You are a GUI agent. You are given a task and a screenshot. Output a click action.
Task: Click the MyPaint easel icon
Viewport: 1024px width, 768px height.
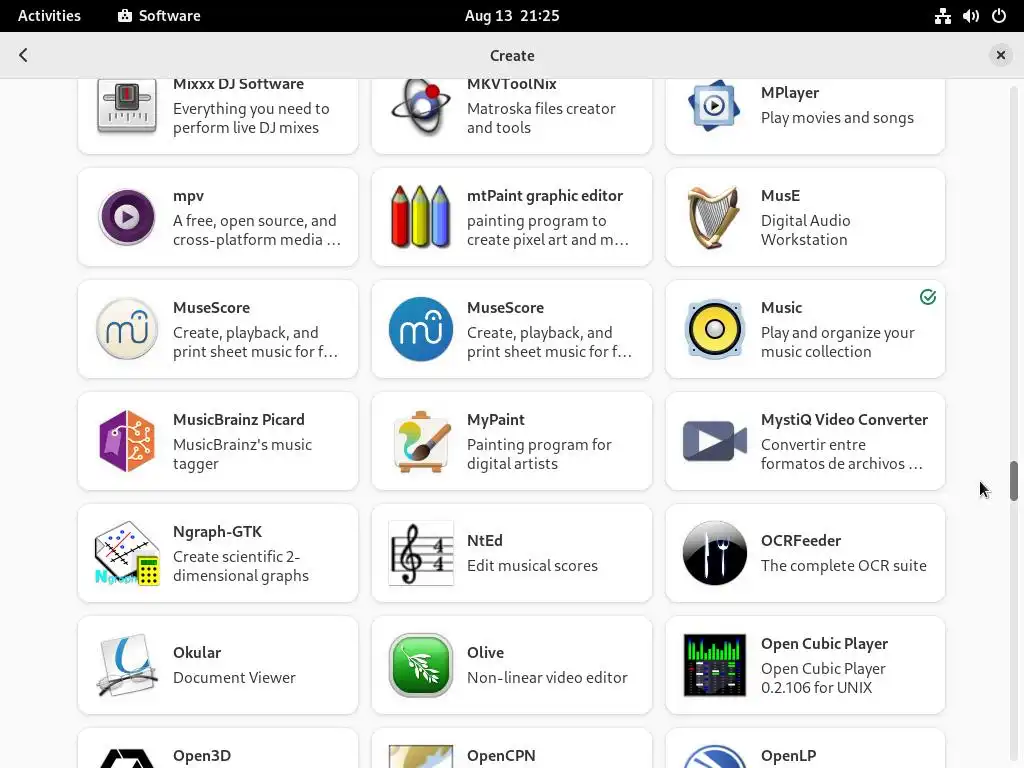pos(421,441)
